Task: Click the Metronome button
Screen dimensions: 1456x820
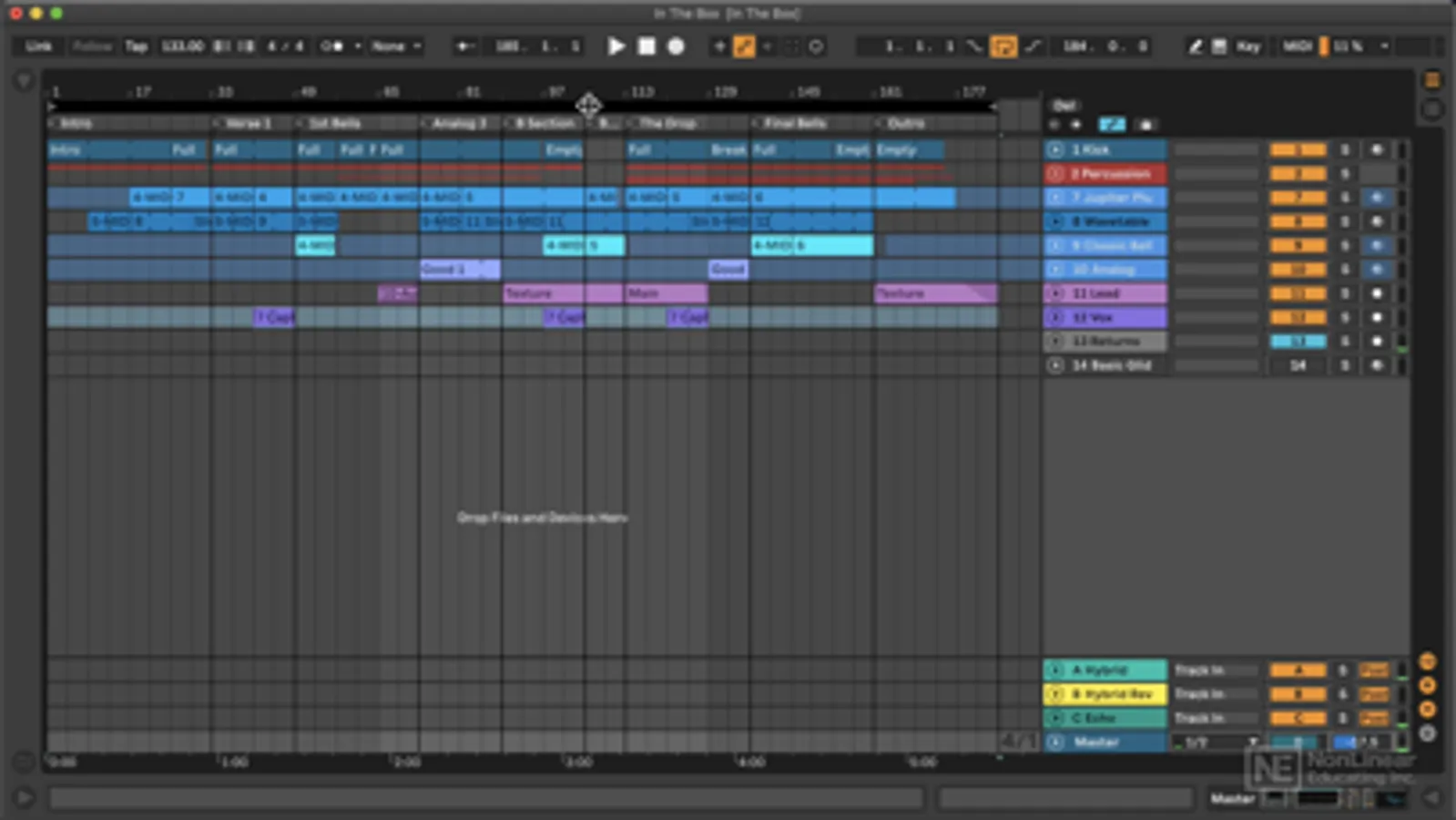Action: (x=332, y=46)
